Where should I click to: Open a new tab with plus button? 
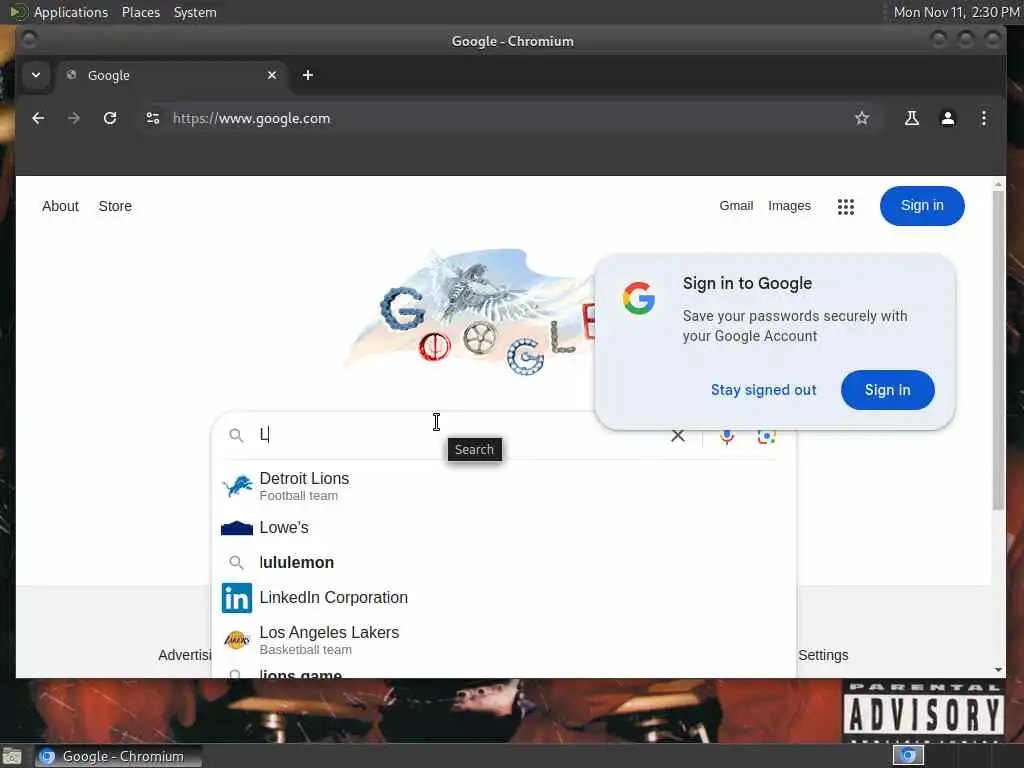(308, 75)
